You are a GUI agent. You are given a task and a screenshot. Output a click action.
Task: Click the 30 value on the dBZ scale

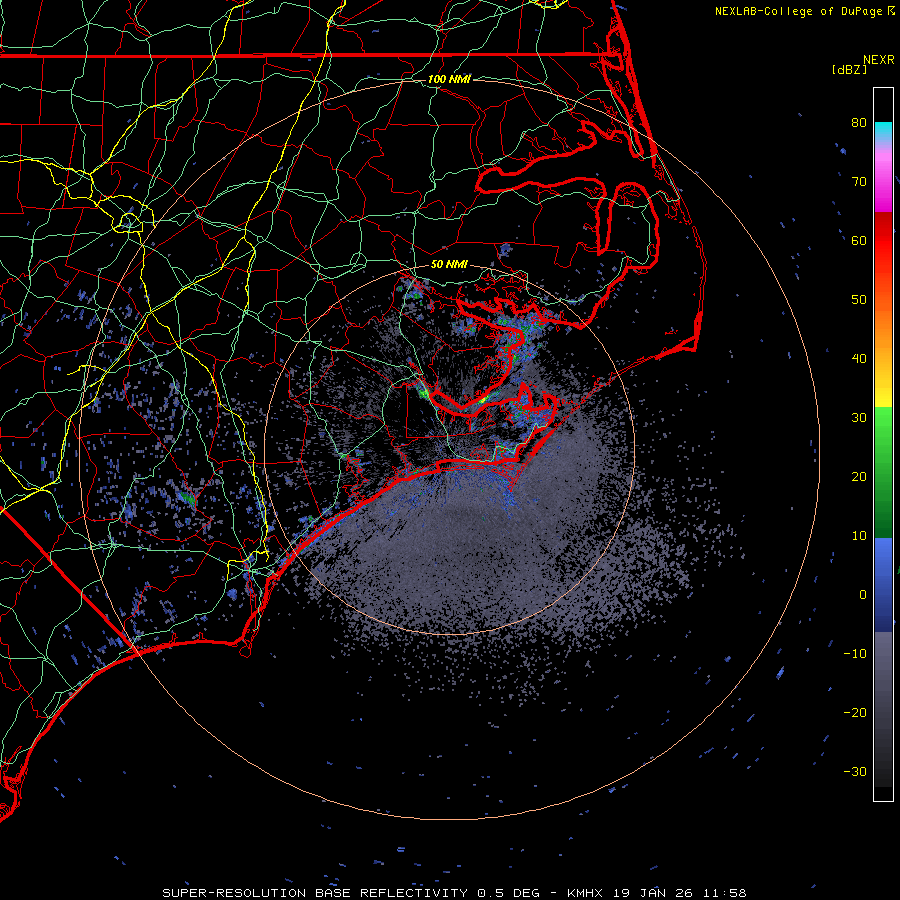[x=859, y=418]
